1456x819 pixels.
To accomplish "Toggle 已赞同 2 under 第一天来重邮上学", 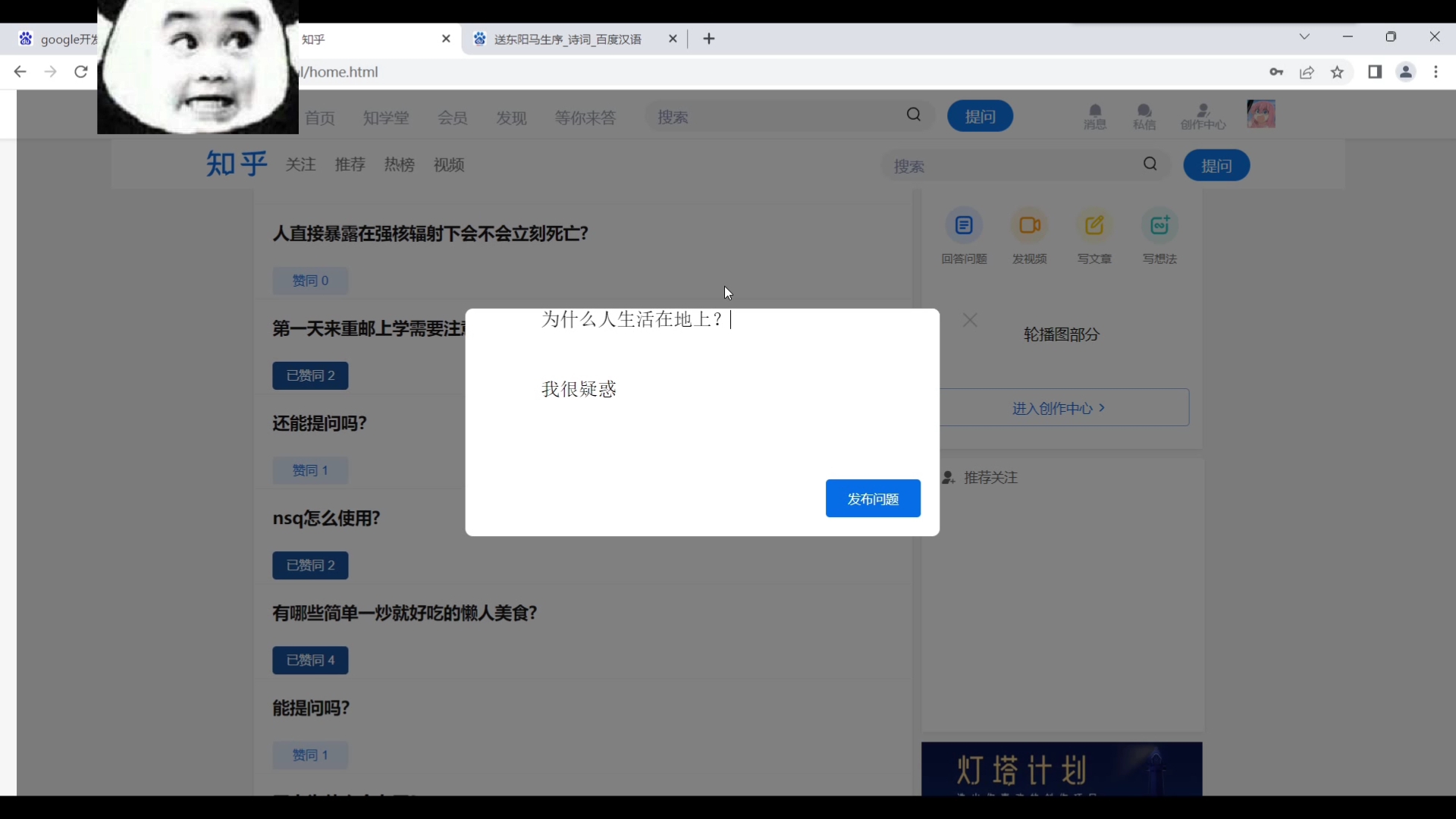I will 310,375.
